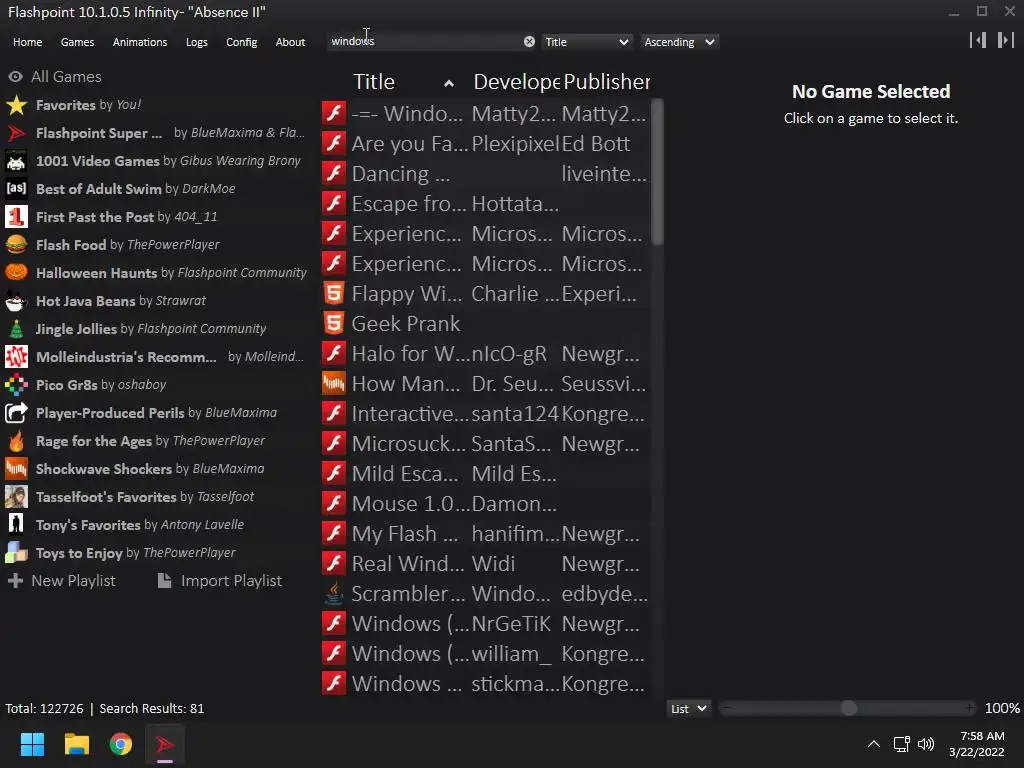
Task: Click the Flashpoint taskbar icon
Action: 165,744
